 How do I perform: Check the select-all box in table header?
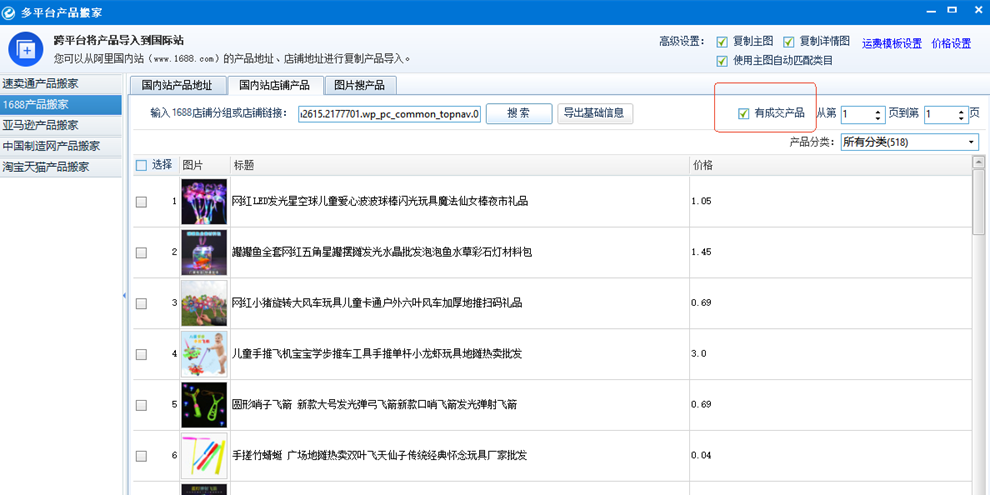(141, 165)
